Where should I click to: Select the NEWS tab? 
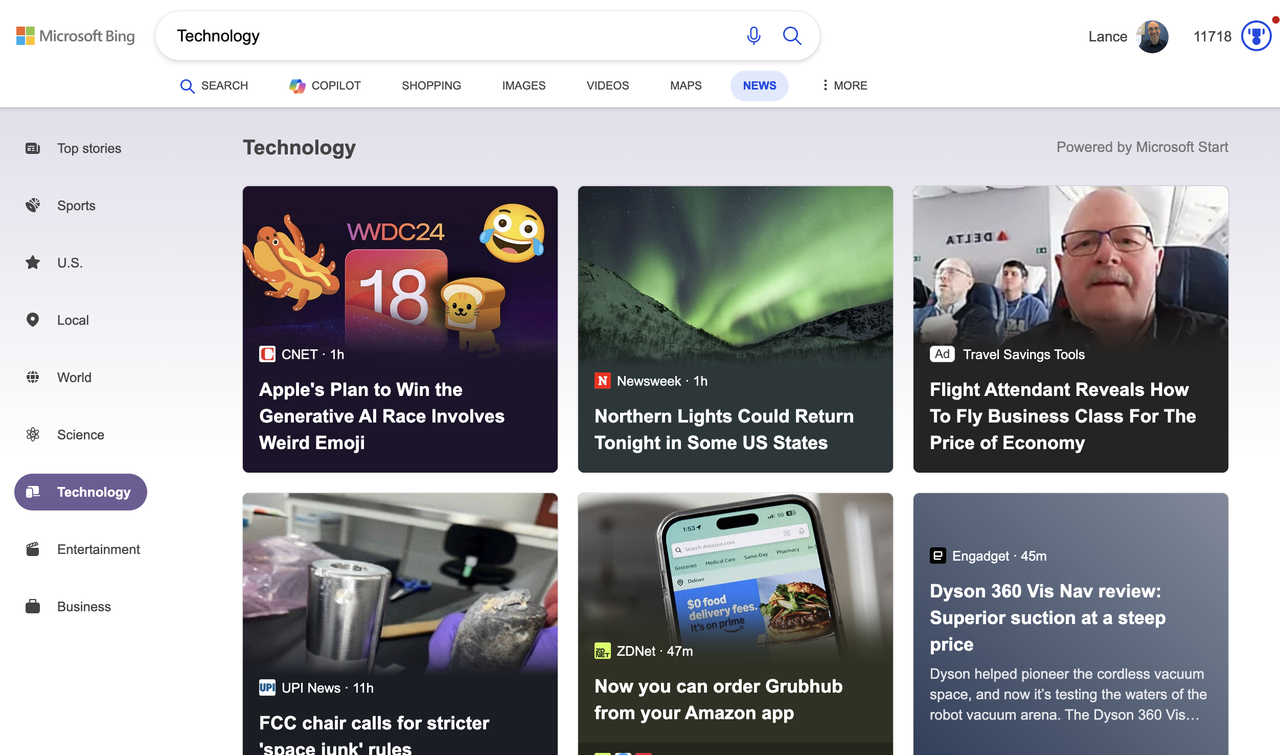click(759, 86)
